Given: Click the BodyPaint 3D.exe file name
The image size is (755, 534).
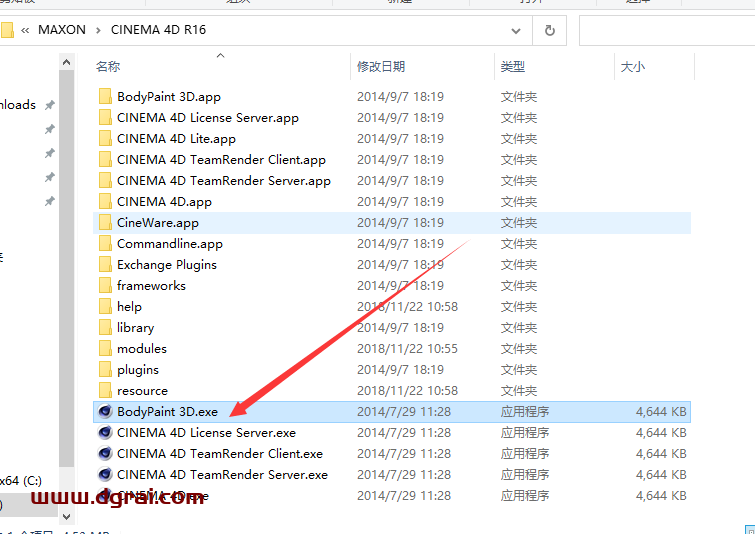Looking at the screenshot, I should coord(167,412).
